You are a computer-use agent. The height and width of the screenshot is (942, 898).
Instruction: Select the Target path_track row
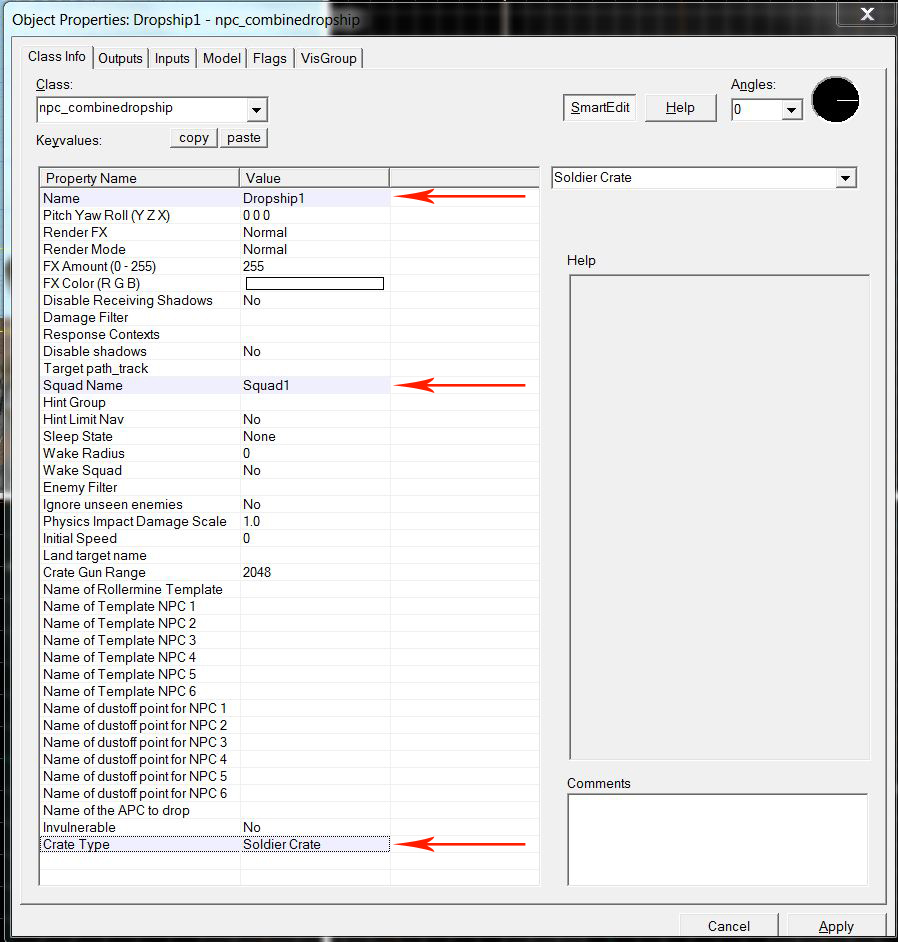[x=215, y=368]
